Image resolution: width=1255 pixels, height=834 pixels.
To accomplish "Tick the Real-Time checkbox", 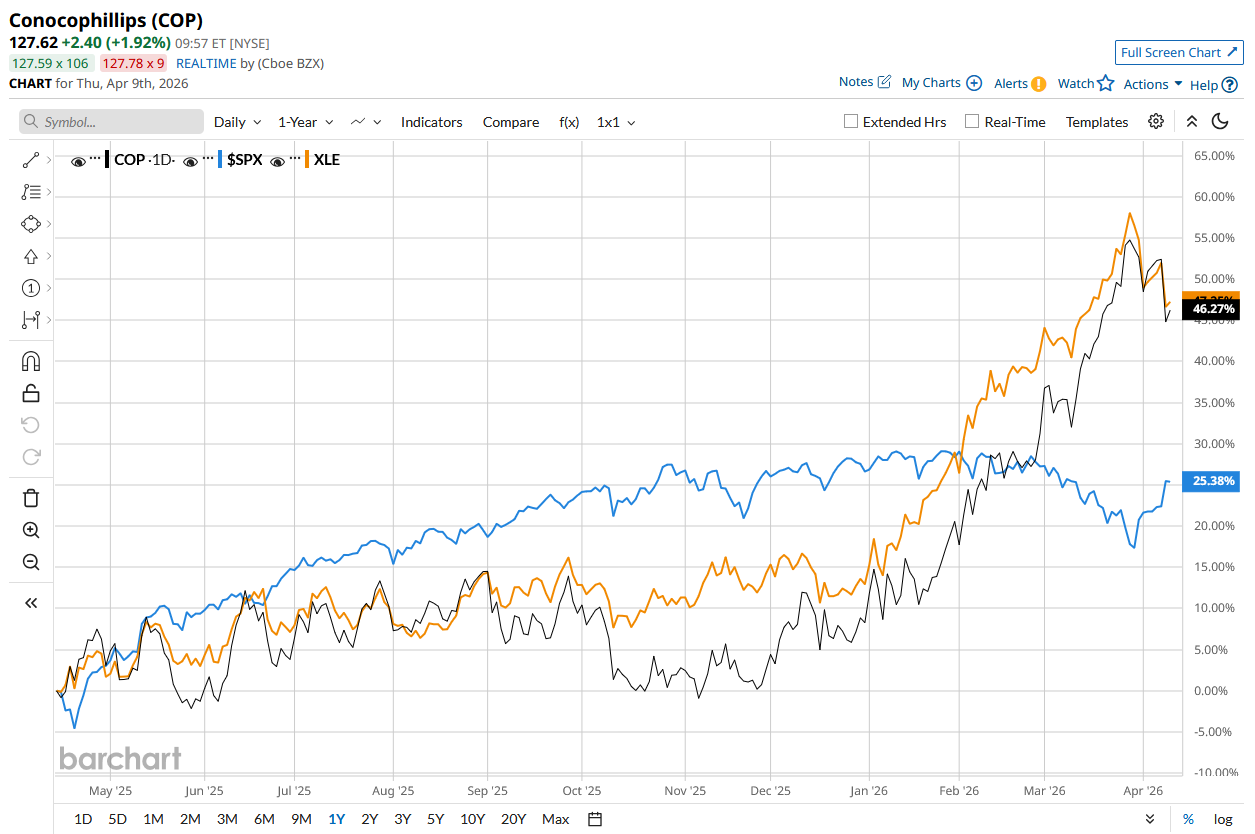I will 972,122.
